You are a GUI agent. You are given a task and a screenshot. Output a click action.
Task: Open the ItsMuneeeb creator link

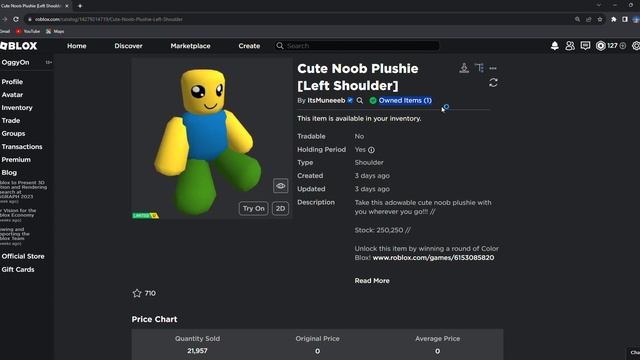[x=326, y=100]
